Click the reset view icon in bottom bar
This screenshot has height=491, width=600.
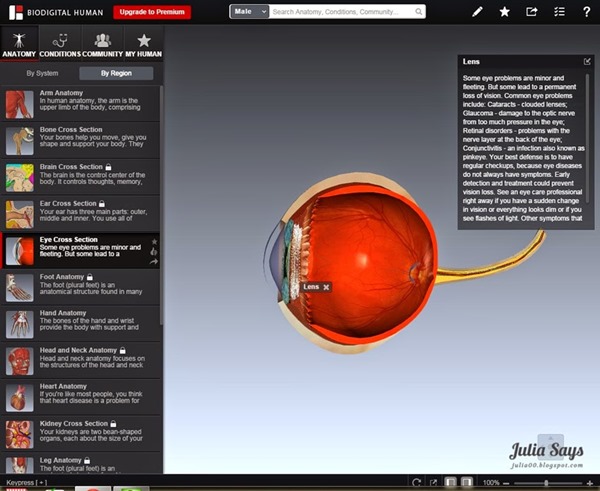point(417,483)
